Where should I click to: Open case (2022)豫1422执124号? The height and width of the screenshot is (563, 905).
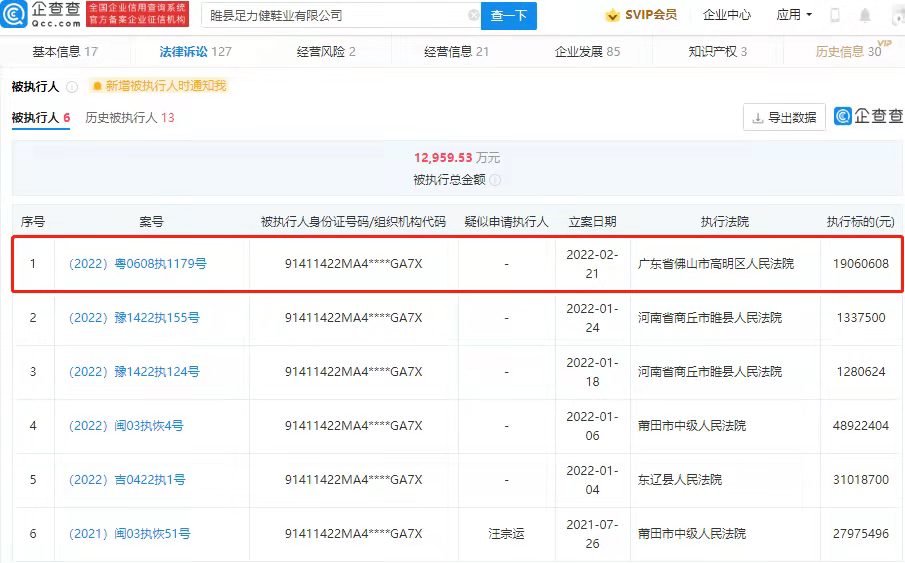pos(134,372)
